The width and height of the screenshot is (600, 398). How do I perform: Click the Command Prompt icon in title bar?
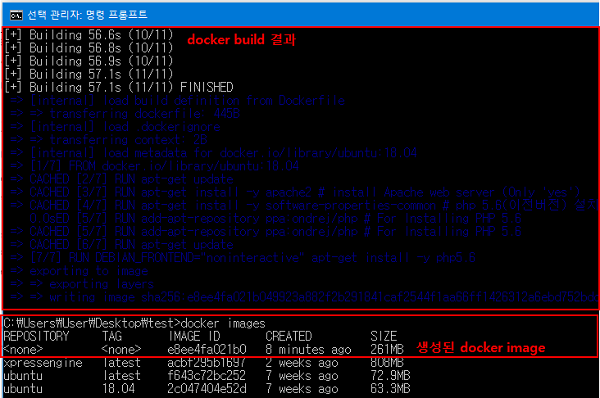tap(16, 15)
